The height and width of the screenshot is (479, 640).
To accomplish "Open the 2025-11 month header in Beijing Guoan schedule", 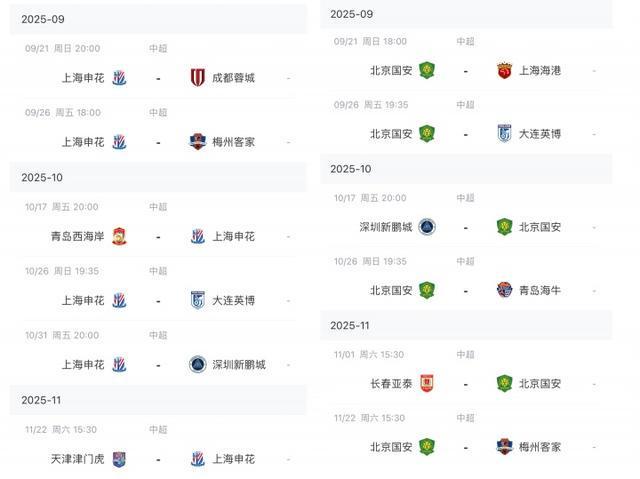I will coord(466,325).
